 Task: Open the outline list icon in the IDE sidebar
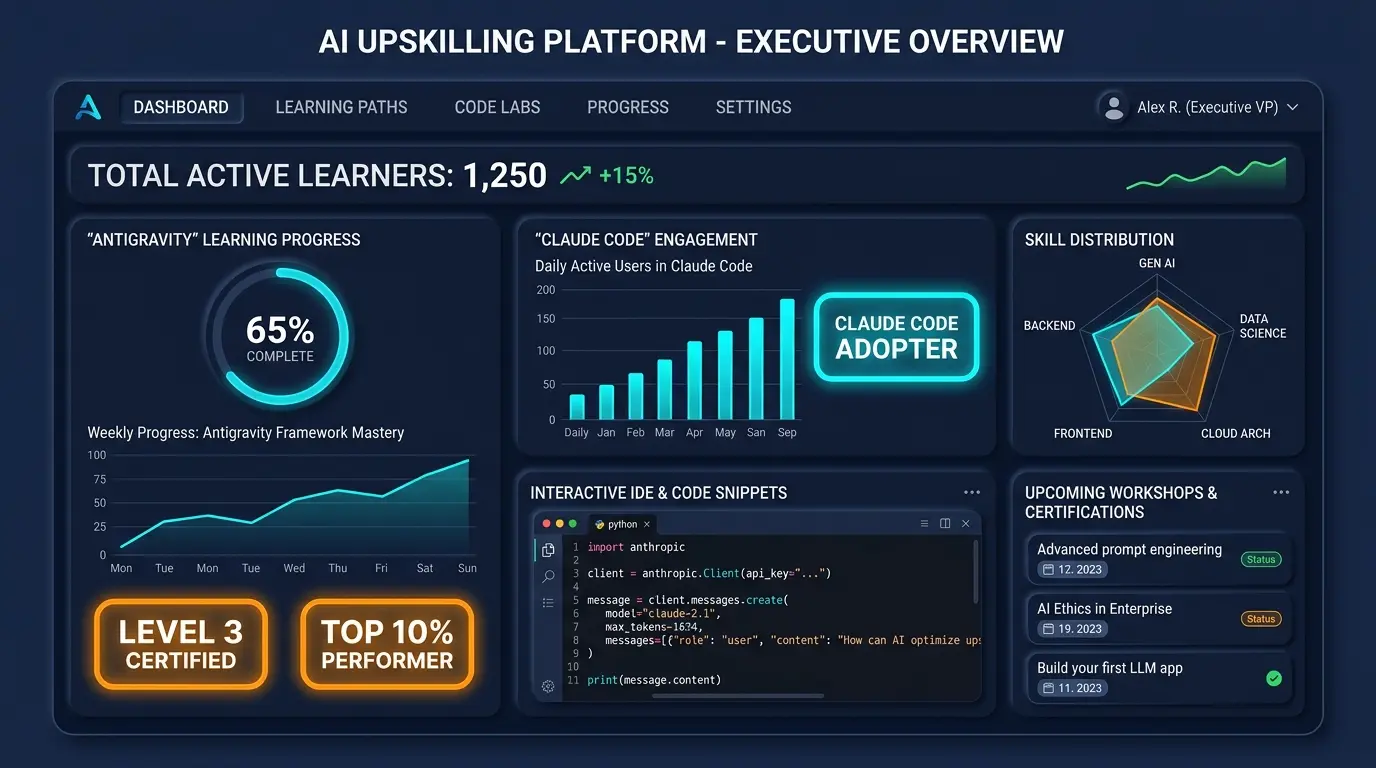coord(548,603)
